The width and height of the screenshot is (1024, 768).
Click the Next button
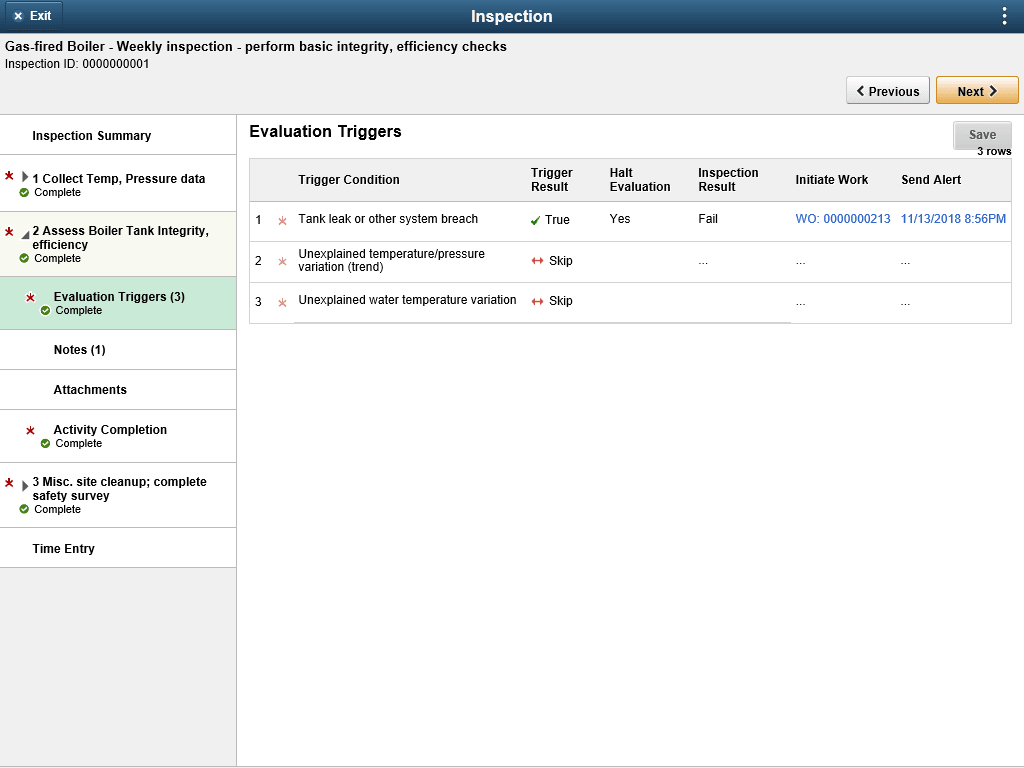pos(977,91)
